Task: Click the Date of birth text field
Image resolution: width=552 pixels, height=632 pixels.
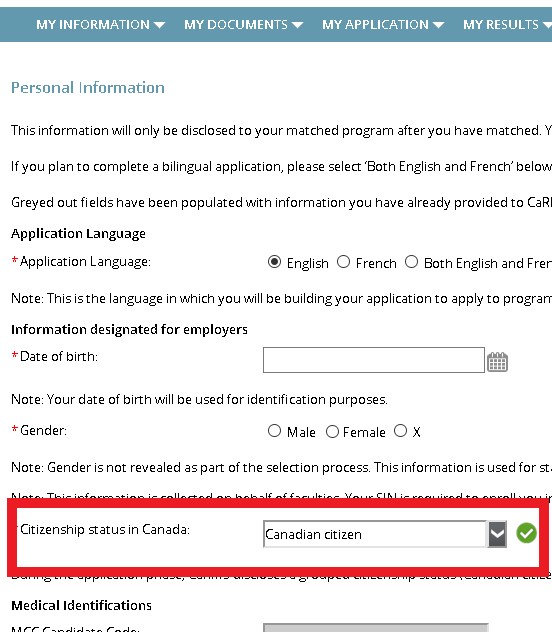Action: [374, 360]
